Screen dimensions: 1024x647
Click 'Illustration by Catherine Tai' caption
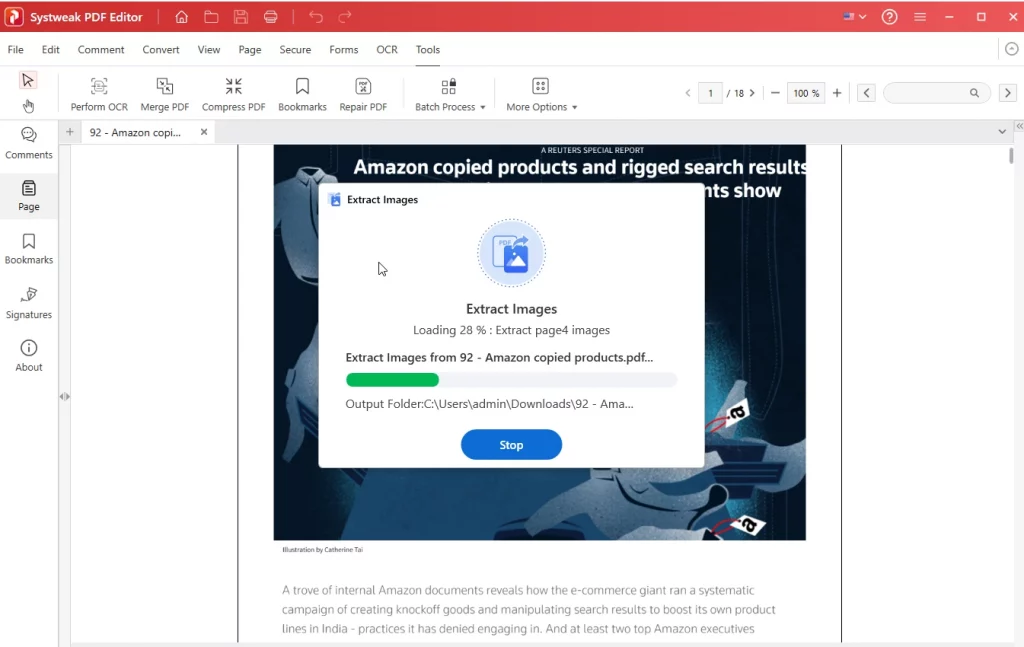pyautogui.click(x=323, y=549)
